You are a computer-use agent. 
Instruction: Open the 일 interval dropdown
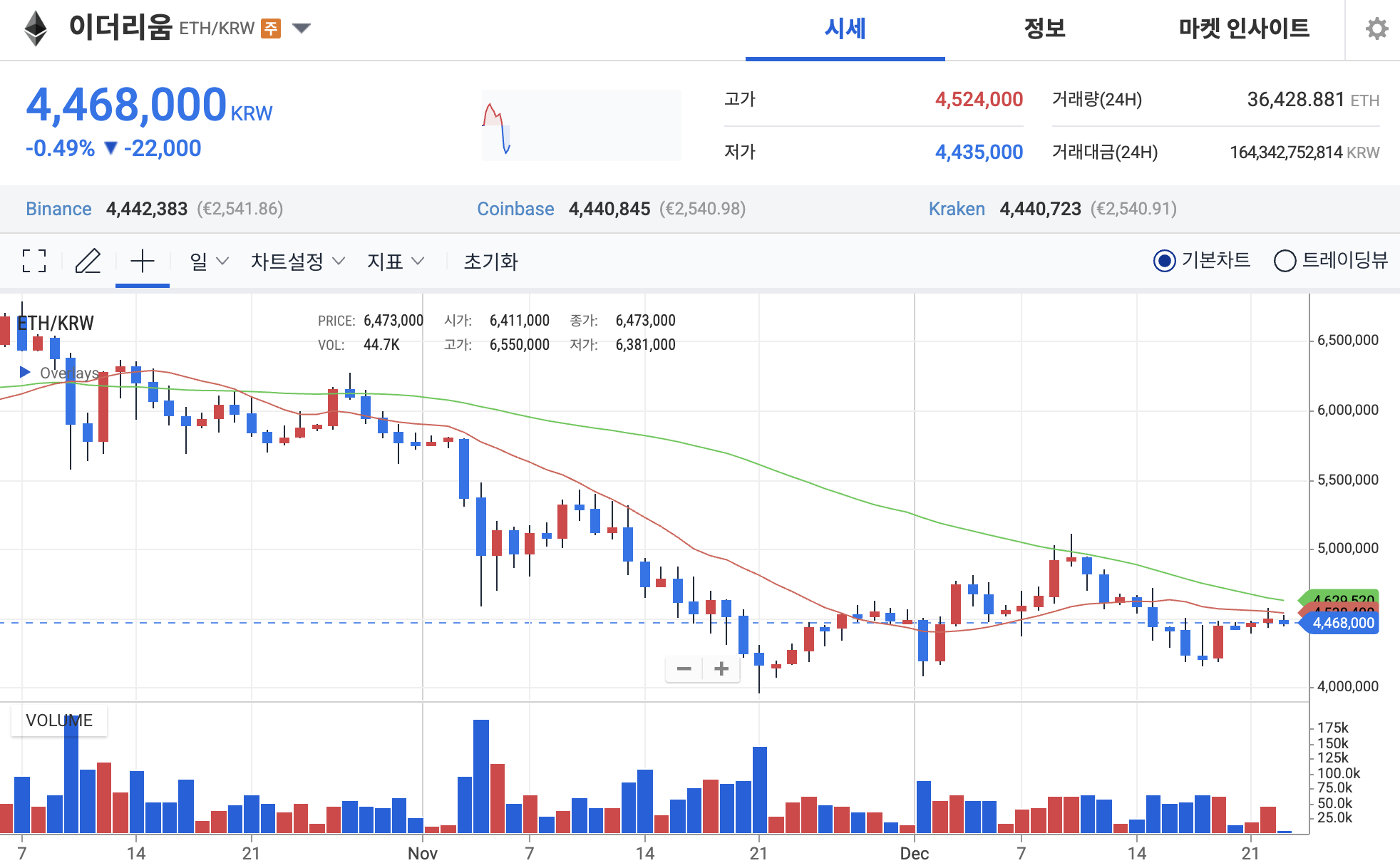[205, 262]
